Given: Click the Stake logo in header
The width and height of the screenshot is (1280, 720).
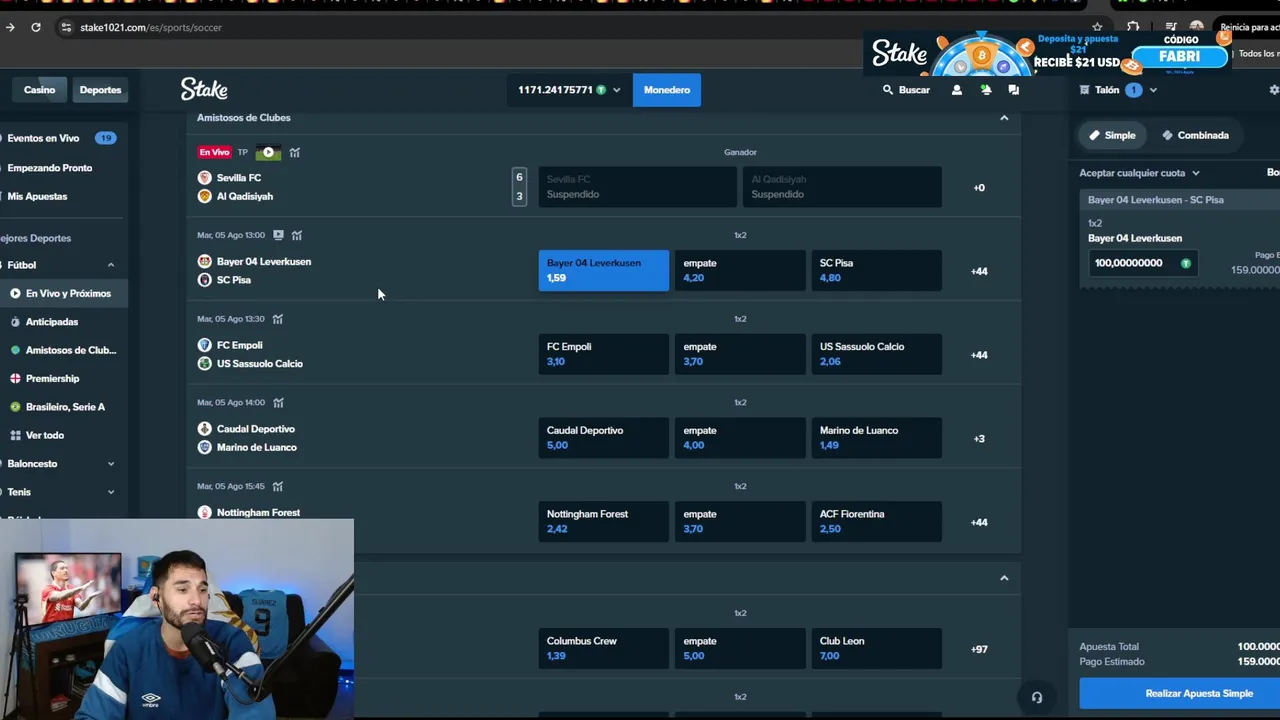Looking at the screenshot, I should pyautogui.click(x=204, y=90).
